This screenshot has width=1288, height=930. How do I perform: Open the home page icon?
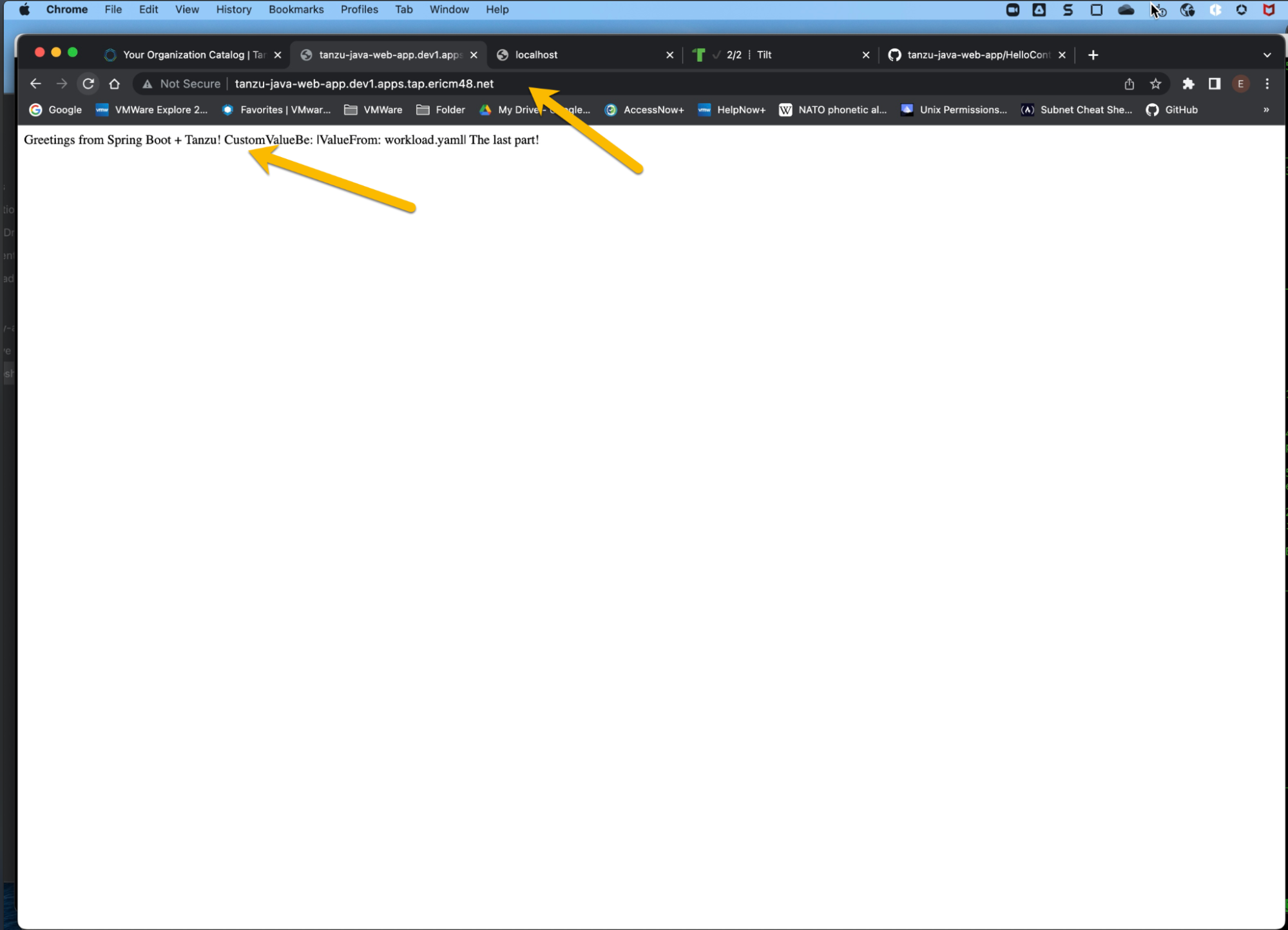click(115, 84)
